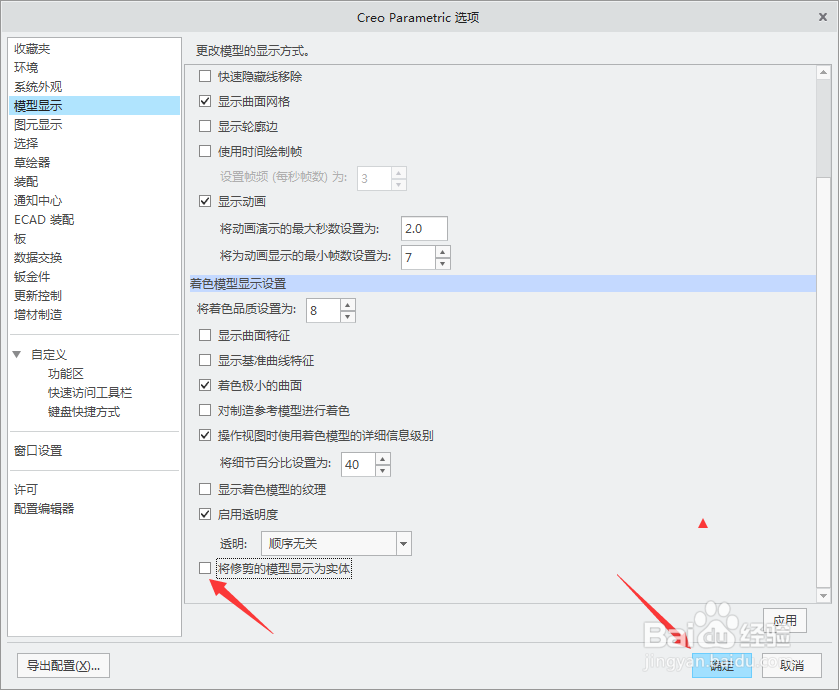
Task: Enable 快速隐藏线移除 option
Action: coord(204,75)
